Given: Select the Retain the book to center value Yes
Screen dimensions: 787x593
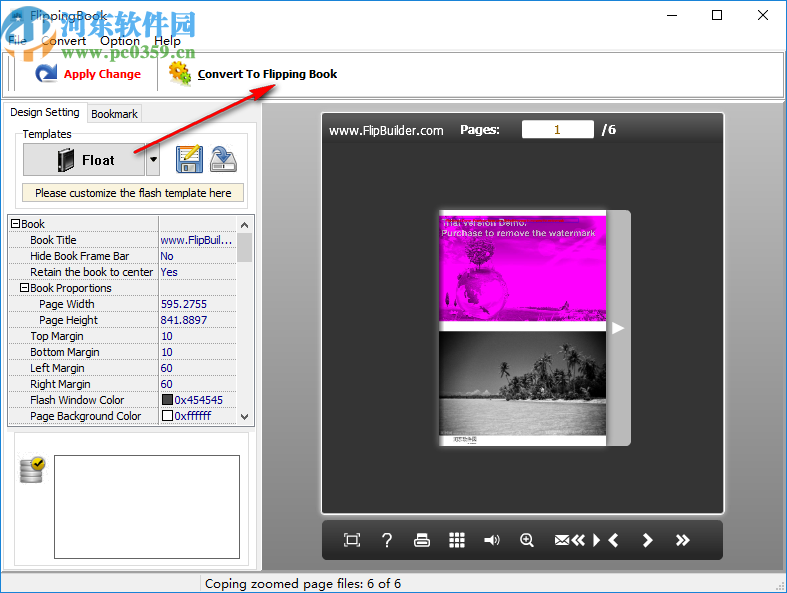Looking at the screenshot, I should click(x=197, y=272).
